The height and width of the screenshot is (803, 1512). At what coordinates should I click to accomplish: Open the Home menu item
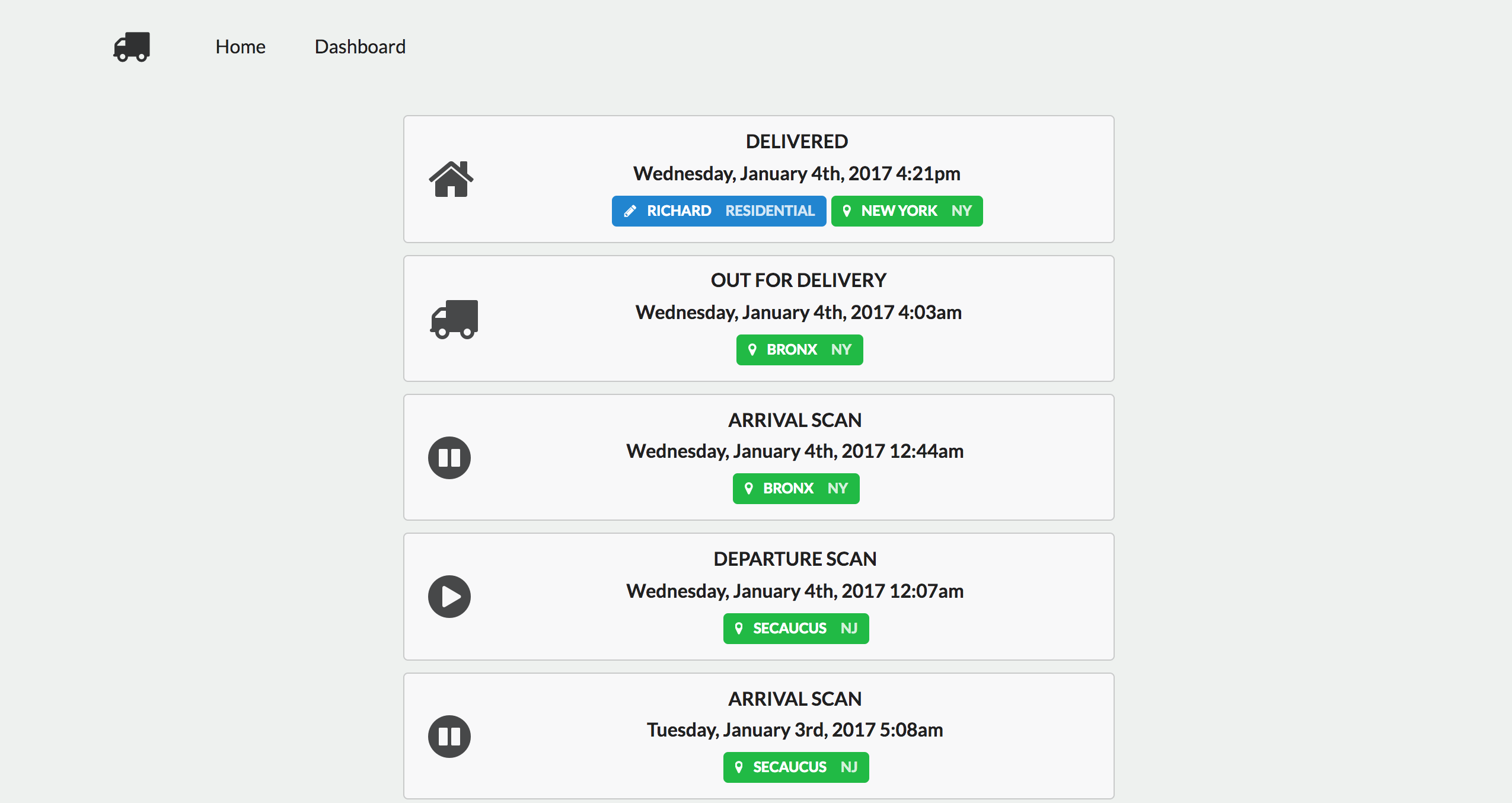point(240,47)
